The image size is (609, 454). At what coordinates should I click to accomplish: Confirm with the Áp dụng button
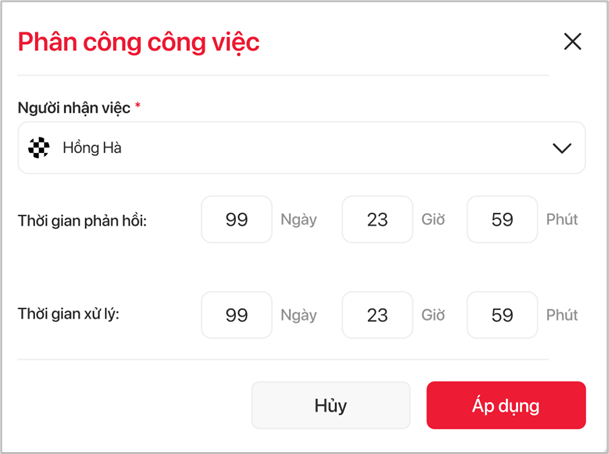click(x=506, y=405)
